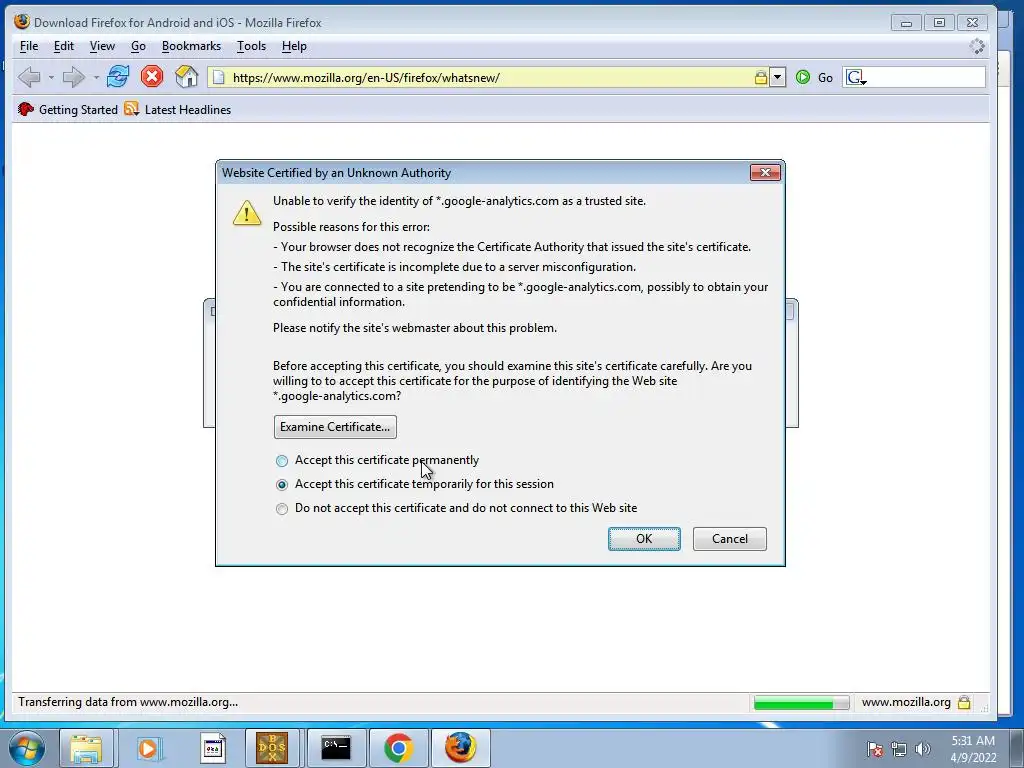Image resolution: width=1024 pixels, height=768 pixels.
Task: Open the command prompt taskbar icon
Action: pyautogui.click(x=335, y=748)
